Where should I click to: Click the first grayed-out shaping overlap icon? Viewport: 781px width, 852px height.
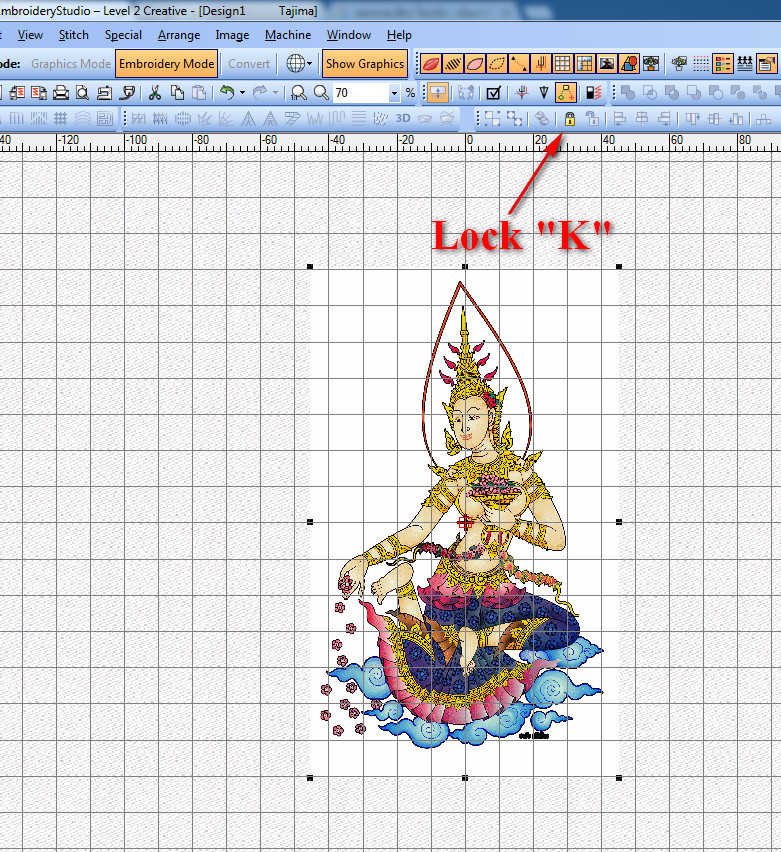click(628, 93)
